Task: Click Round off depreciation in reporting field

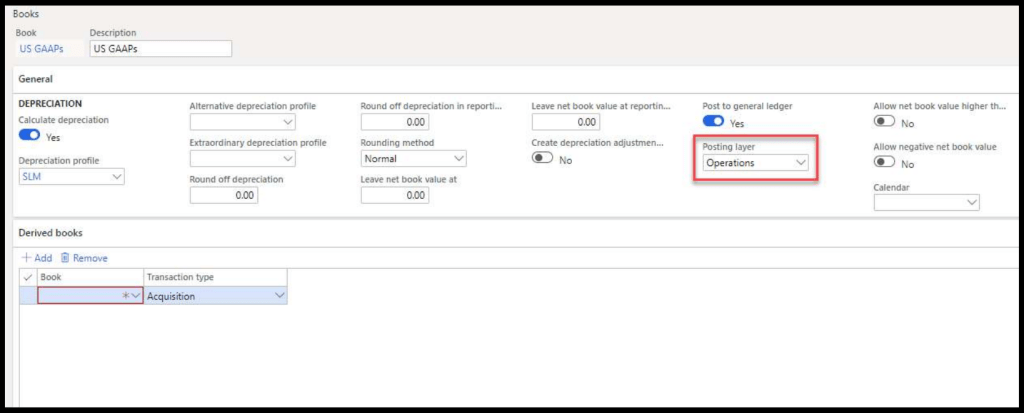Action: [395, 122]
